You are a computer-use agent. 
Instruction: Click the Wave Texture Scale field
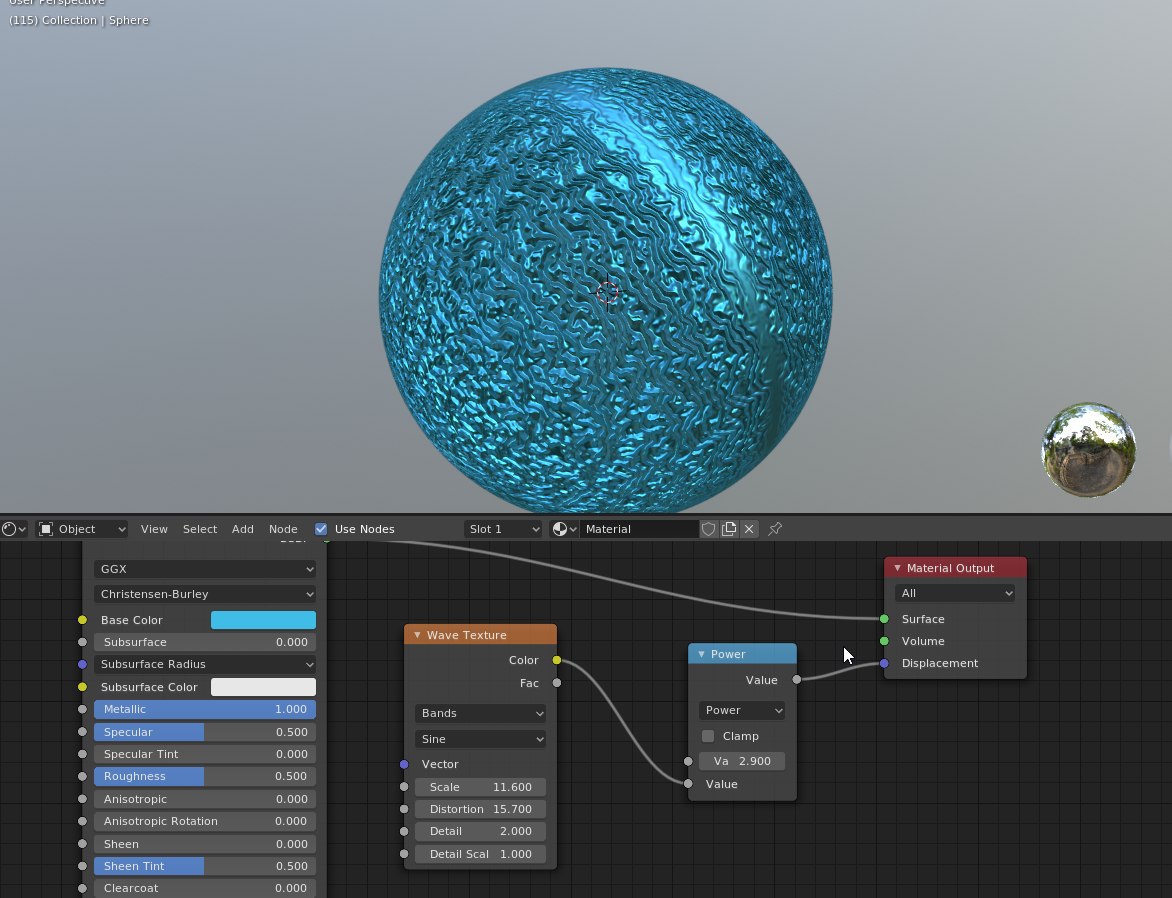click(x=480, y=787)
